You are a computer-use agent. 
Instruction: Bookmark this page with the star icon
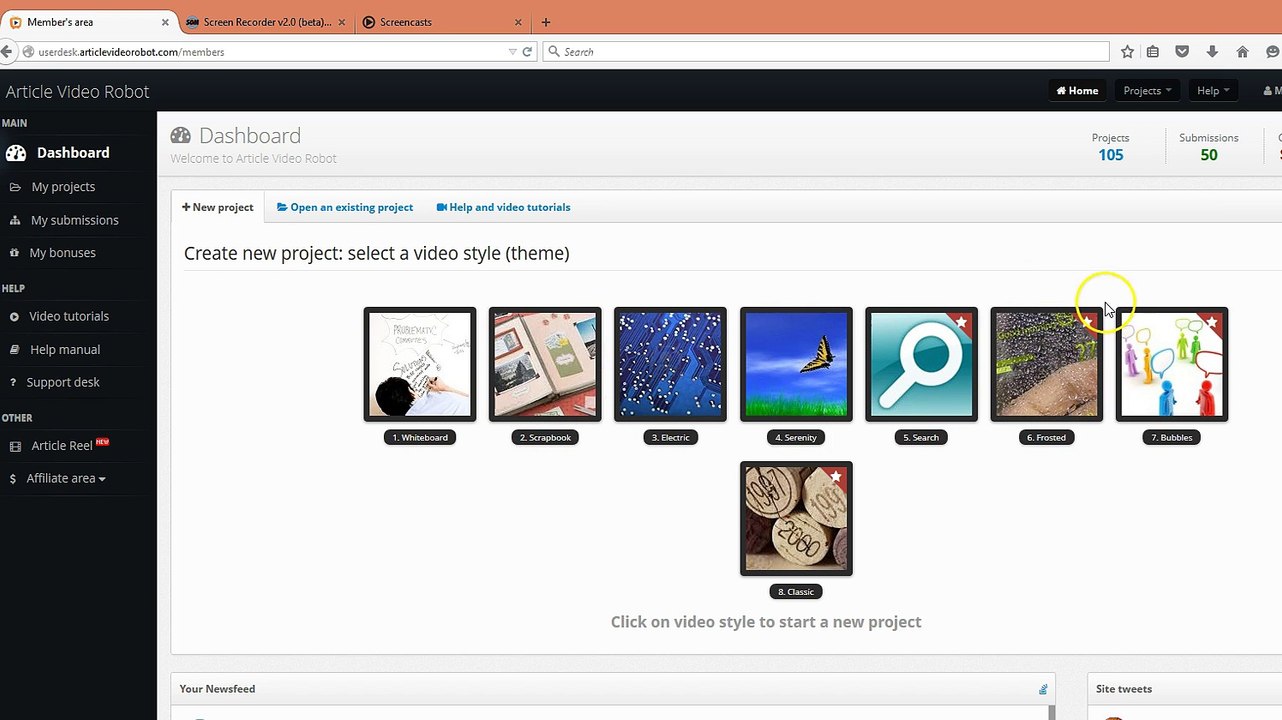1127,52
